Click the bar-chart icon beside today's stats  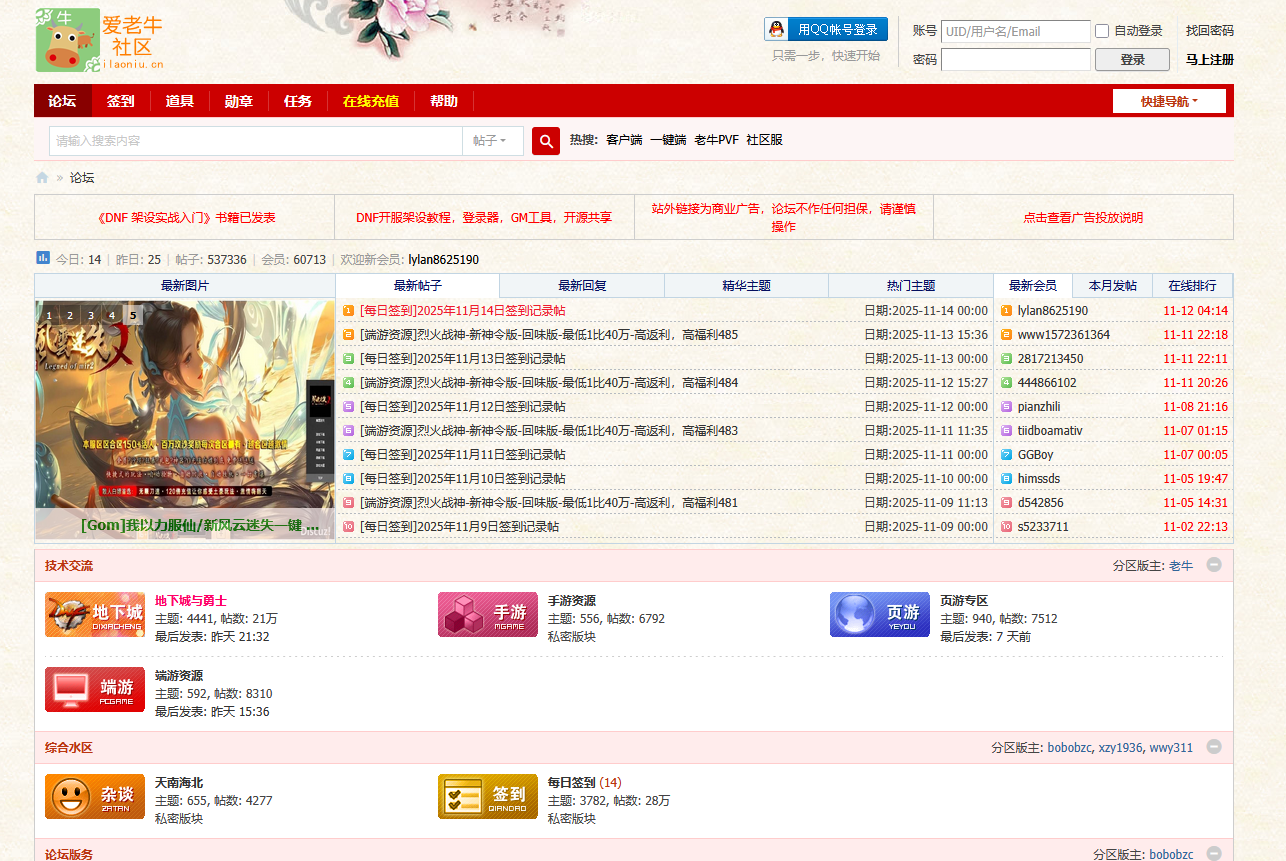click(42, 257)
